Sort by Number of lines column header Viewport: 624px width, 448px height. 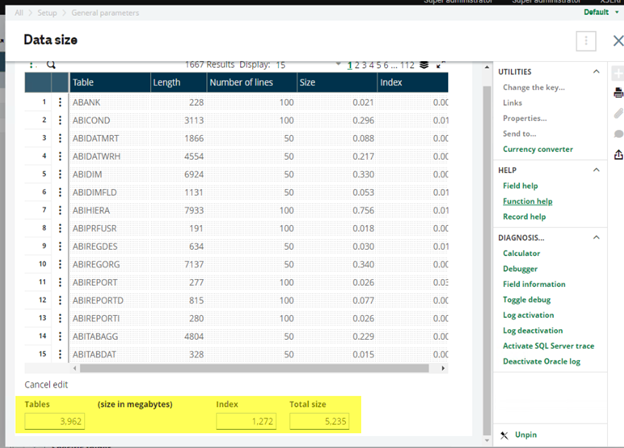tap(252, 82)
